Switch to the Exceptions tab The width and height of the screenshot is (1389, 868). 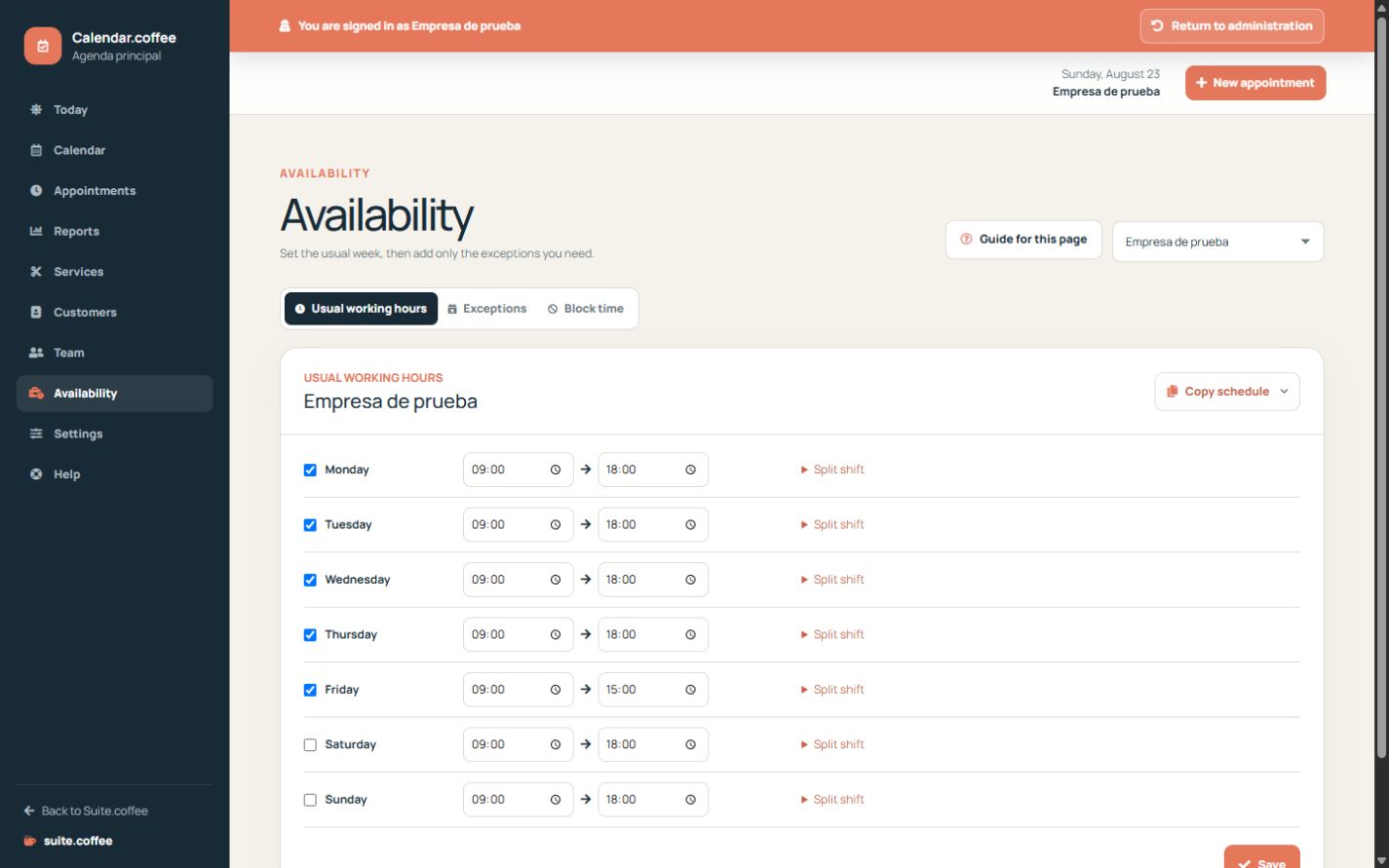pyautogui.click(x=487, y=309)
